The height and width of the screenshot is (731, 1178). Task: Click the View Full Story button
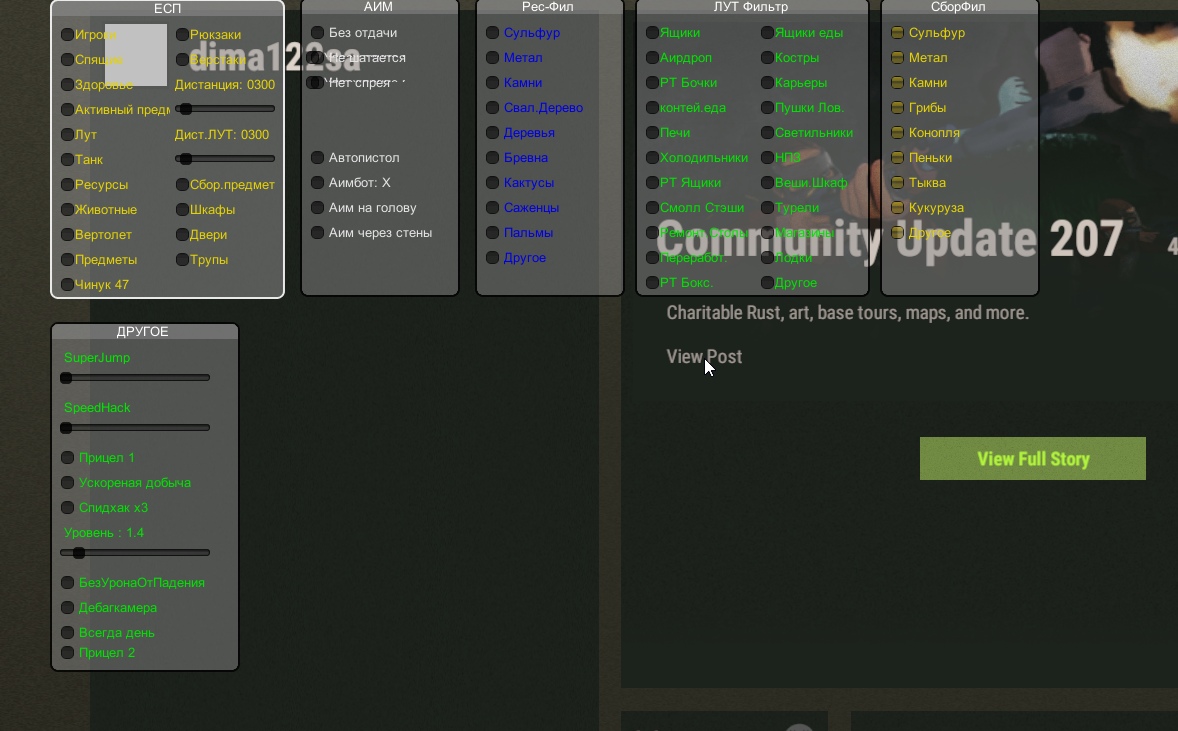click(x=1032, y=459)
